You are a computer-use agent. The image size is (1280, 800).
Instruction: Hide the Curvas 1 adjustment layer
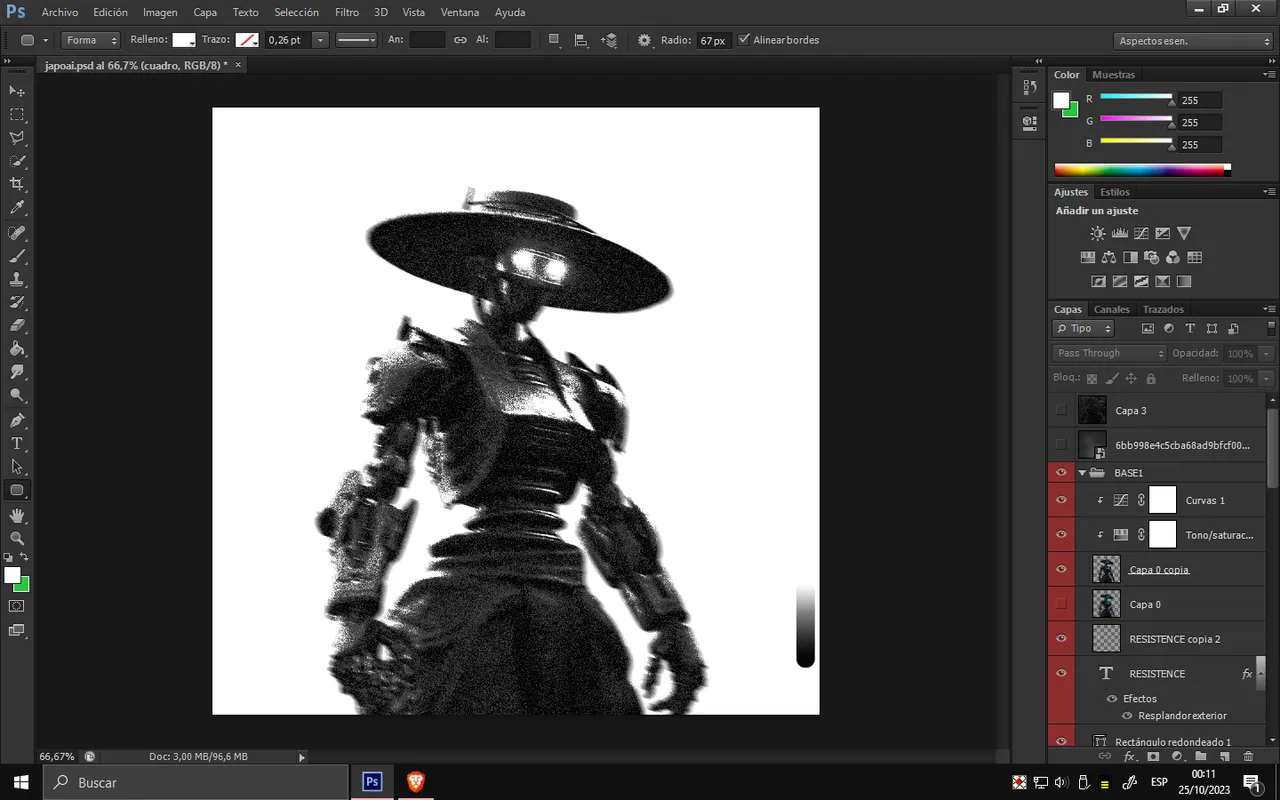(1061, 500)
